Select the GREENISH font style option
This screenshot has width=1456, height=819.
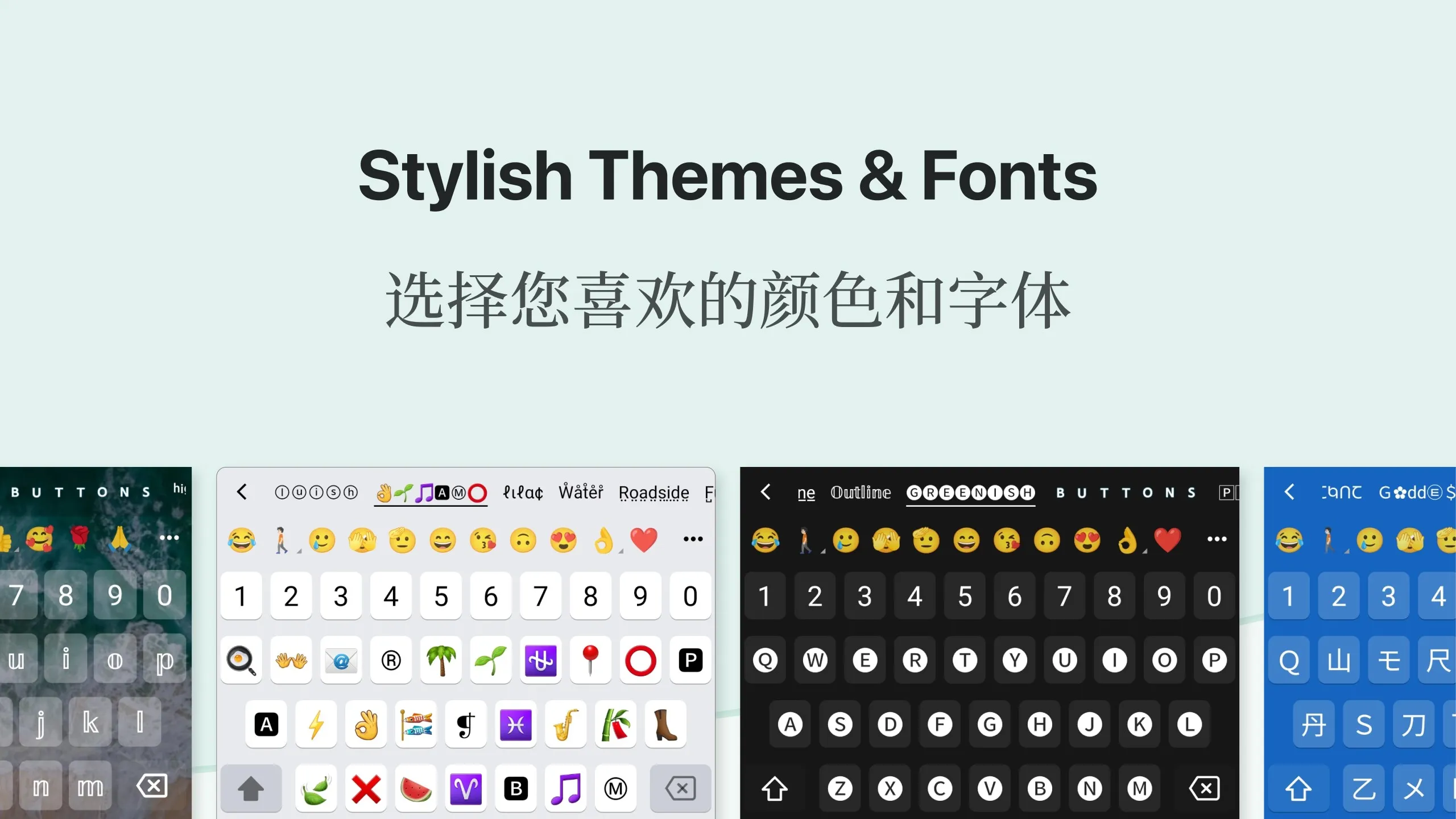pos(970,491)
